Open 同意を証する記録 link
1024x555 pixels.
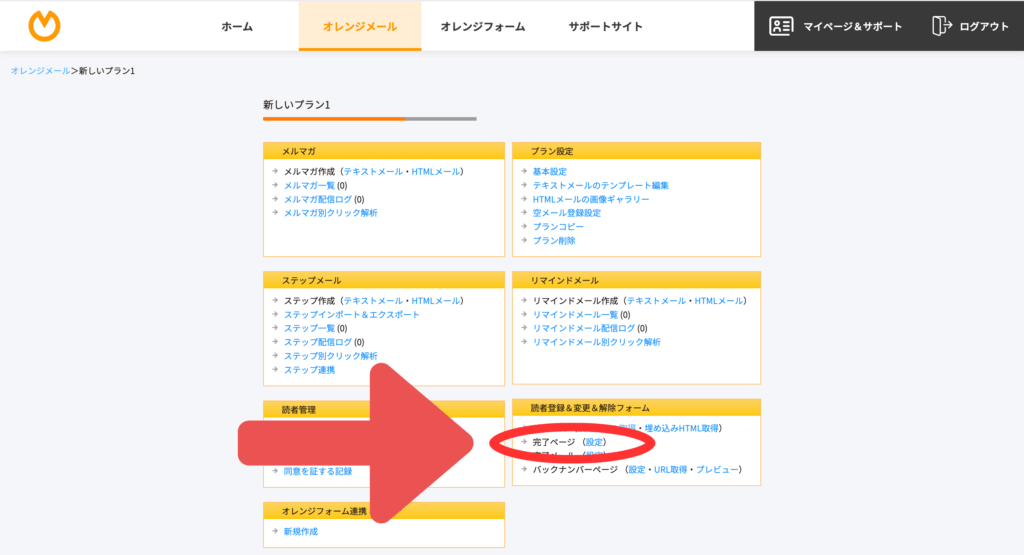tap(317, 471)
